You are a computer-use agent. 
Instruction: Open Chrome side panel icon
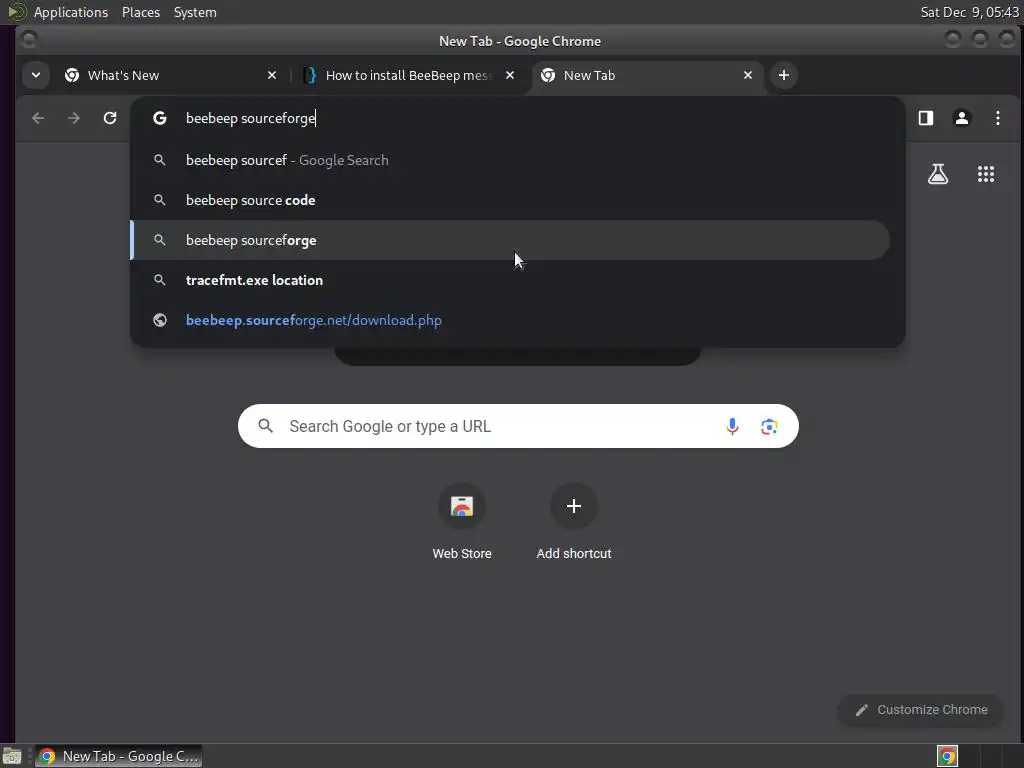[925, 118]
